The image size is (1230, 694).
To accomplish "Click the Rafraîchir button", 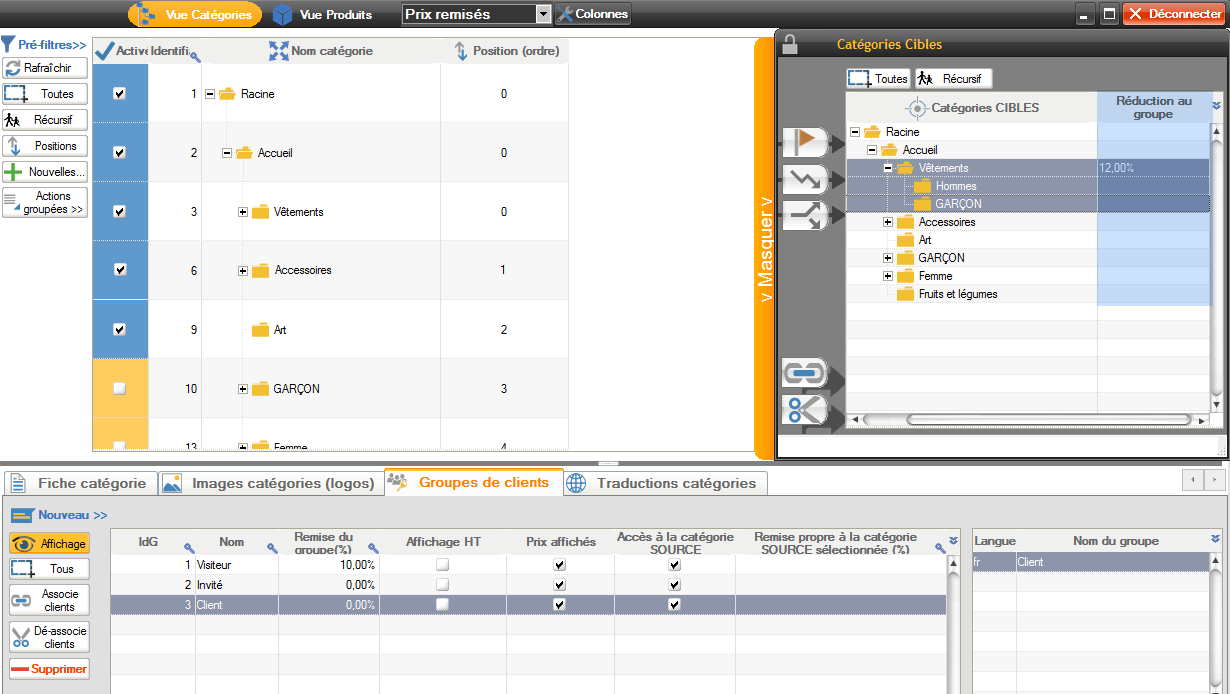I will click(45, 68).
